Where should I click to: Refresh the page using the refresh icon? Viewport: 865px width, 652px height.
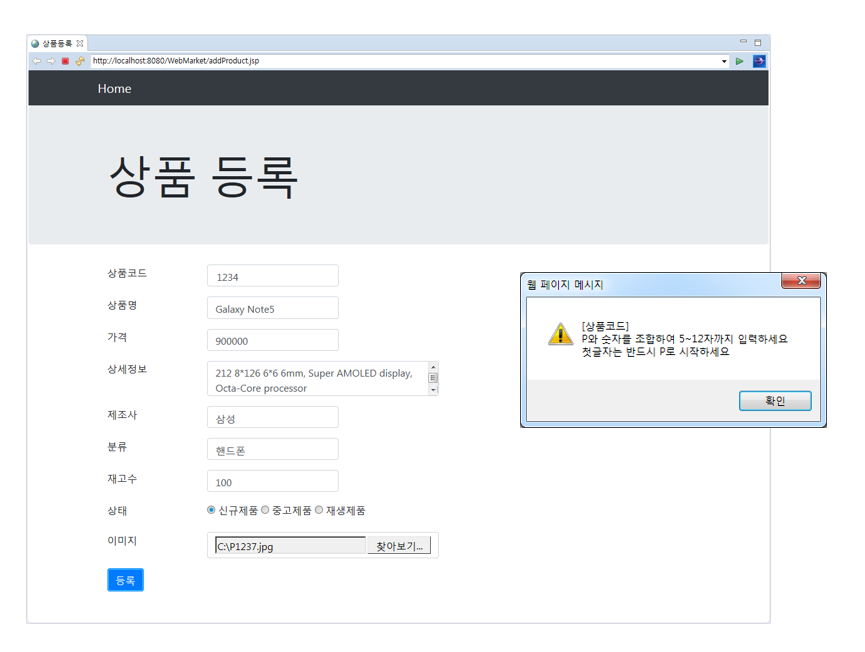tap(80, 61)
